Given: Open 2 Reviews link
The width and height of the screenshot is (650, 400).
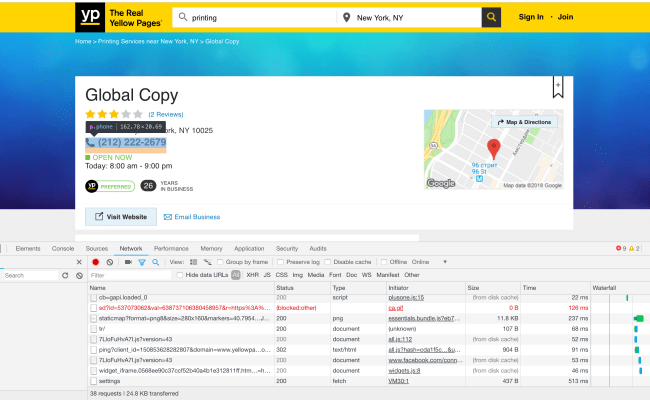Looking at the screenshot, I should click(166, 114).
